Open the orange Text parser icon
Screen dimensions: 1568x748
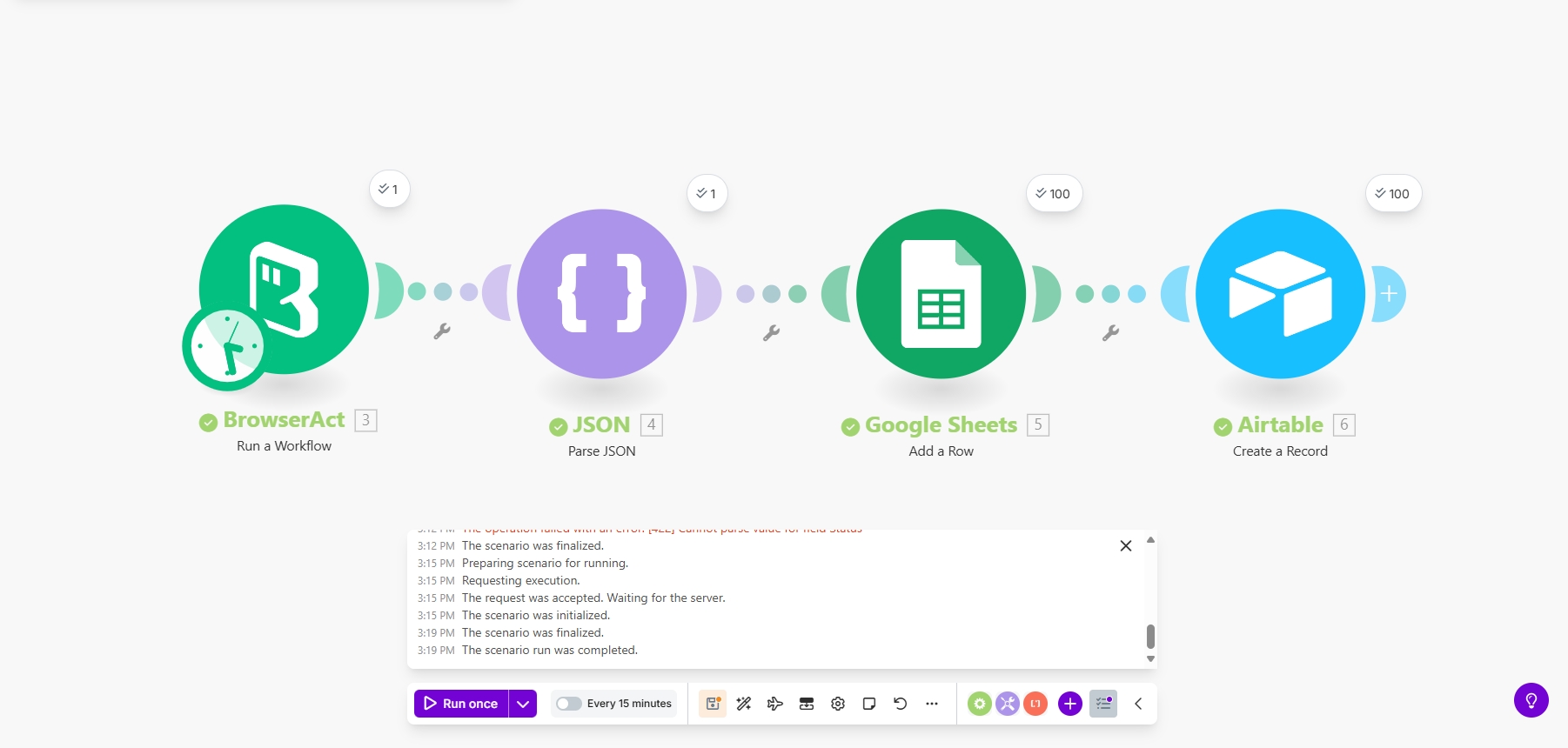point(1035,704)
